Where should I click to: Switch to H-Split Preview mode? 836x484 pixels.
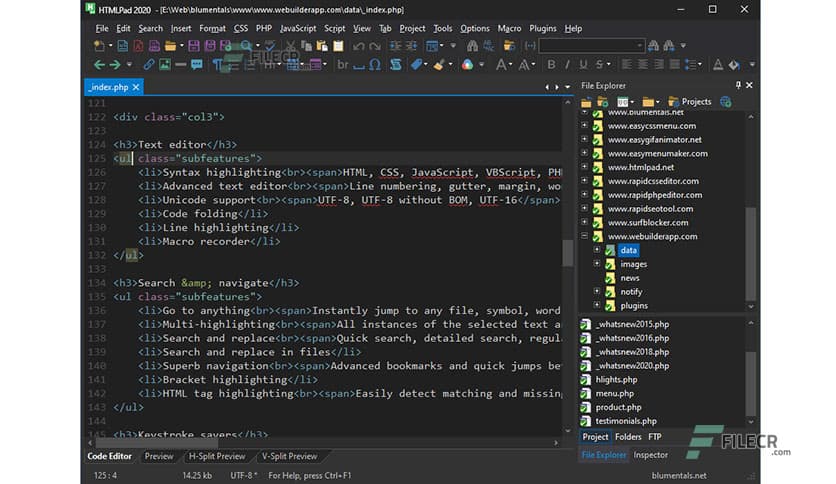point(218,456)
